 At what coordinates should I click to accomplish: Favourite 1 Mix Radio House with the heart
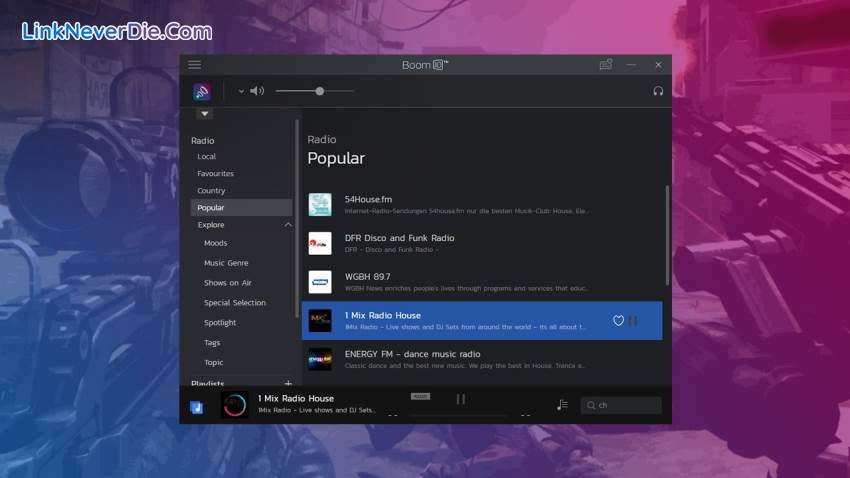tap(618, 321)
